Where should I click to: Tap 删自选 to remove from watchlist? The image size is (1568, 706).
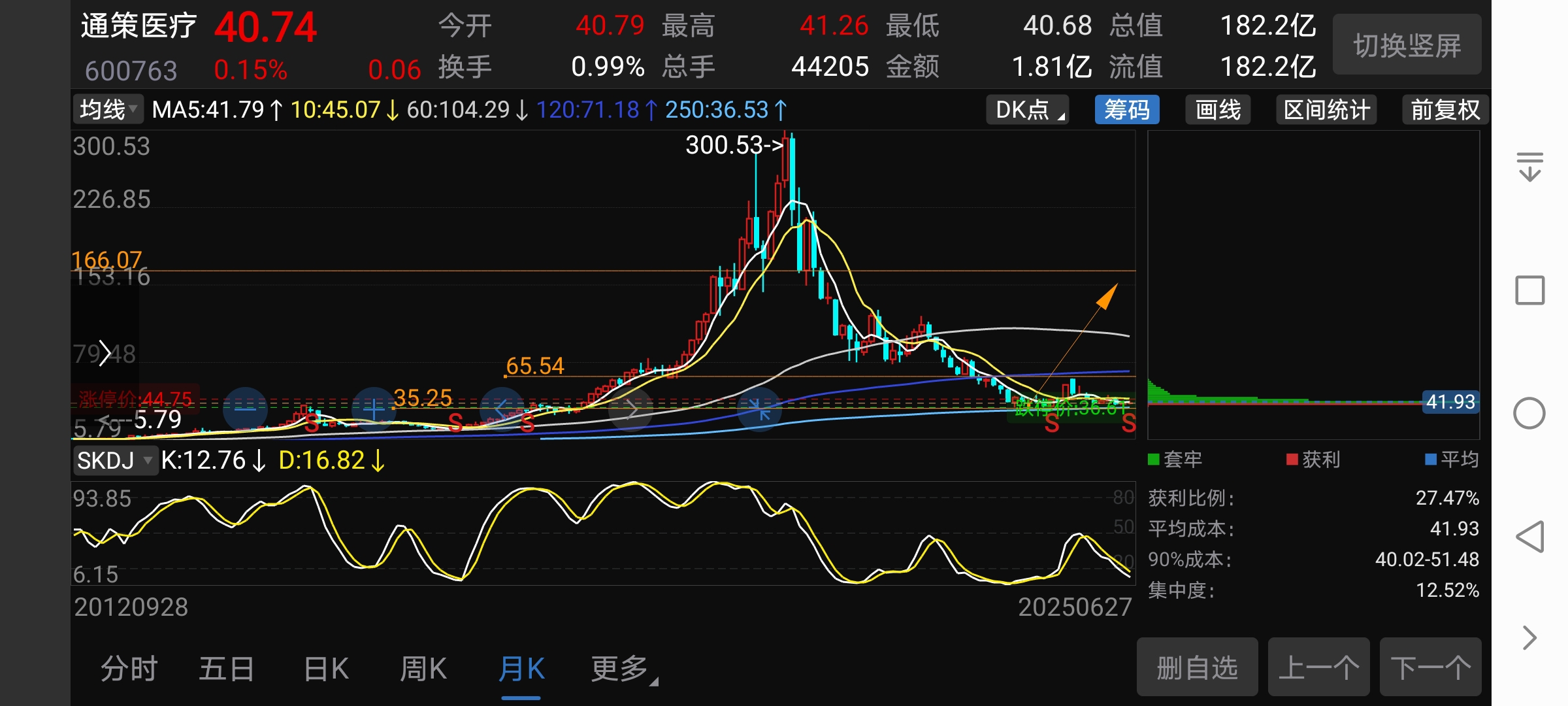click(x=1198, y=667)
